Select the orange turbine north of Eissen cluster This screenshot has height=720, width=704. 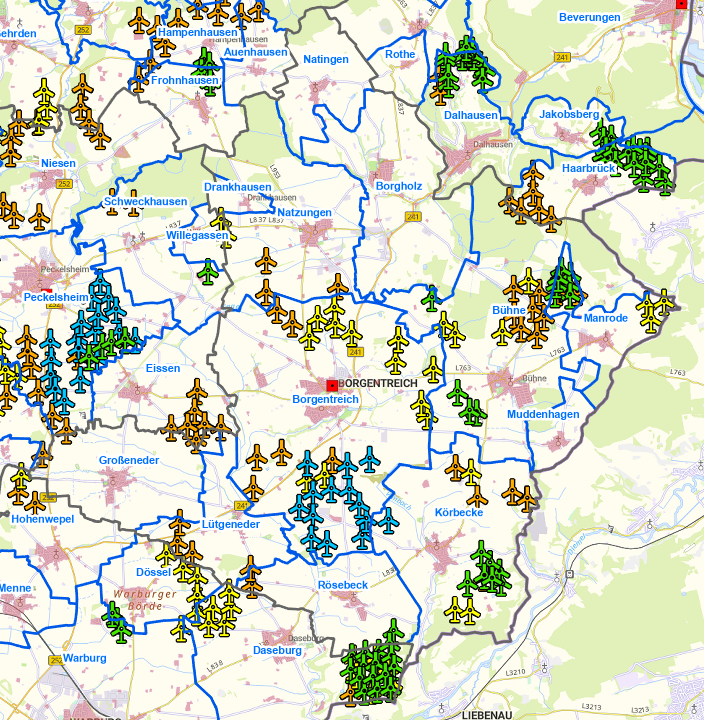click(x=197, y=391)
